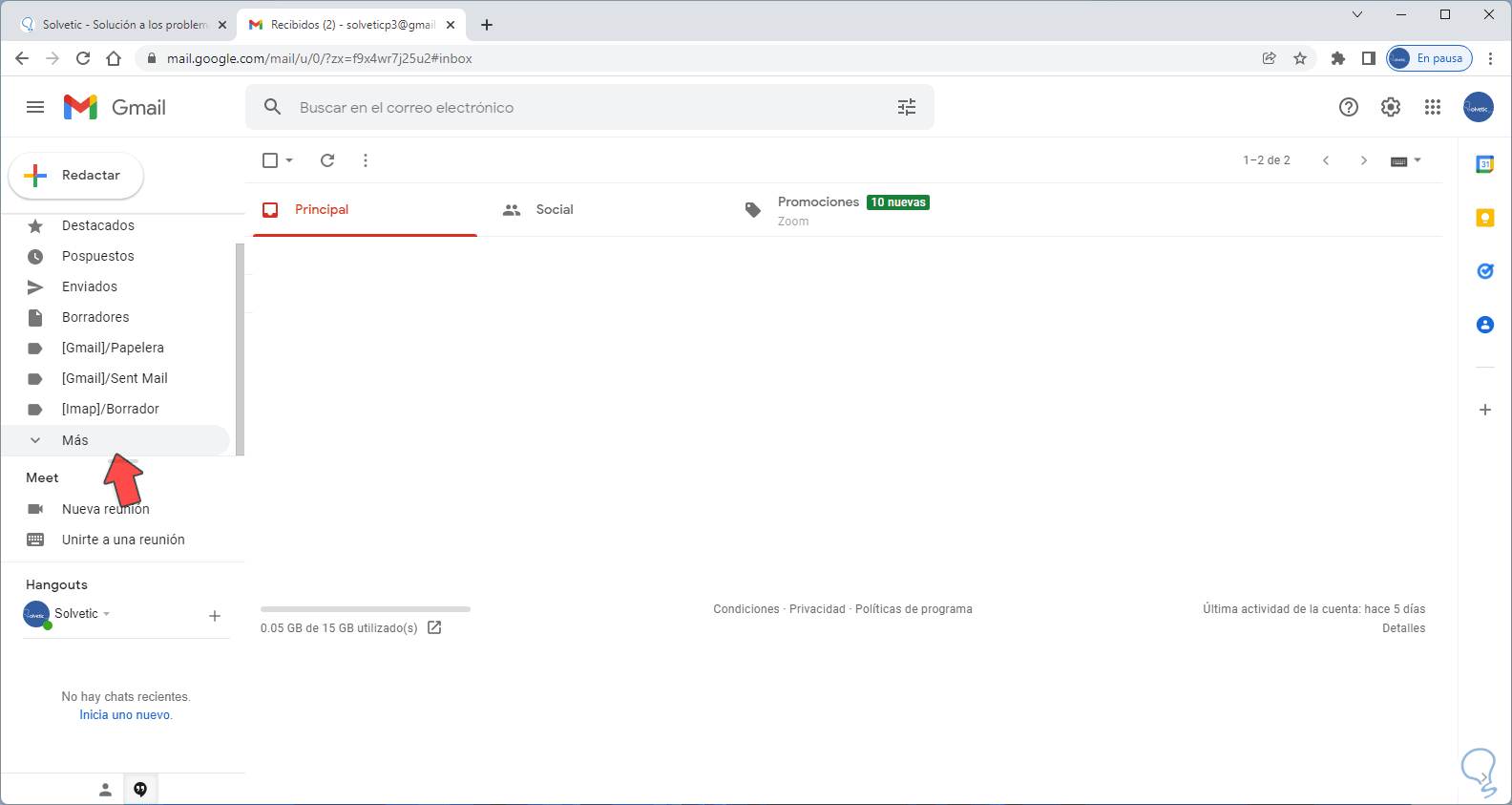Open Chrome extensions puzzle icon

1338,58
